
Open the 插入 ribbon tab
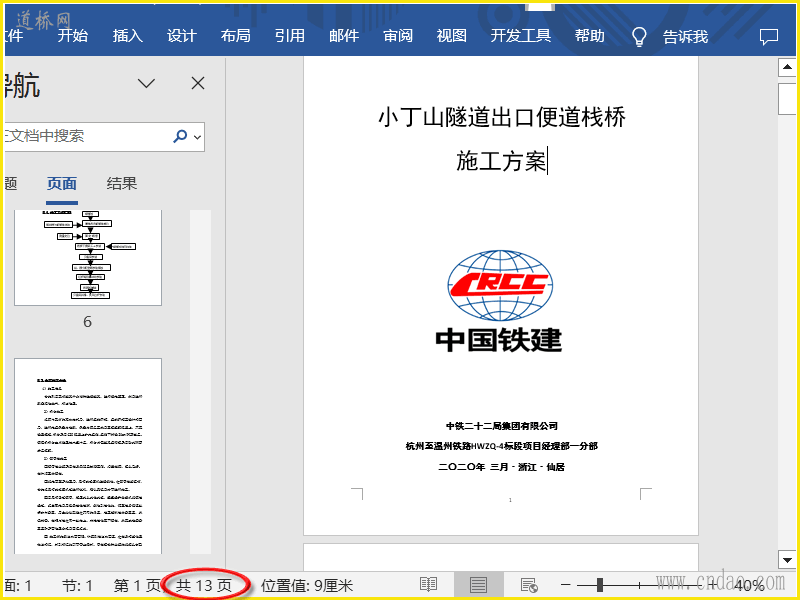point(128,36)
